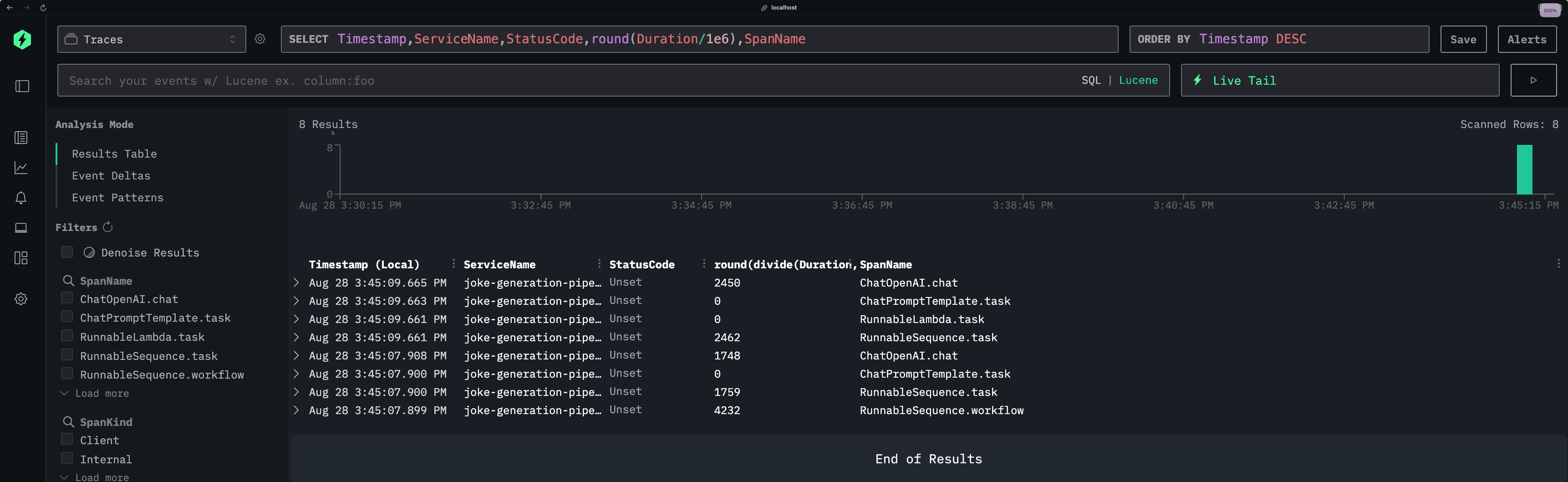Open the Traces source dropdown

point(152,40)
